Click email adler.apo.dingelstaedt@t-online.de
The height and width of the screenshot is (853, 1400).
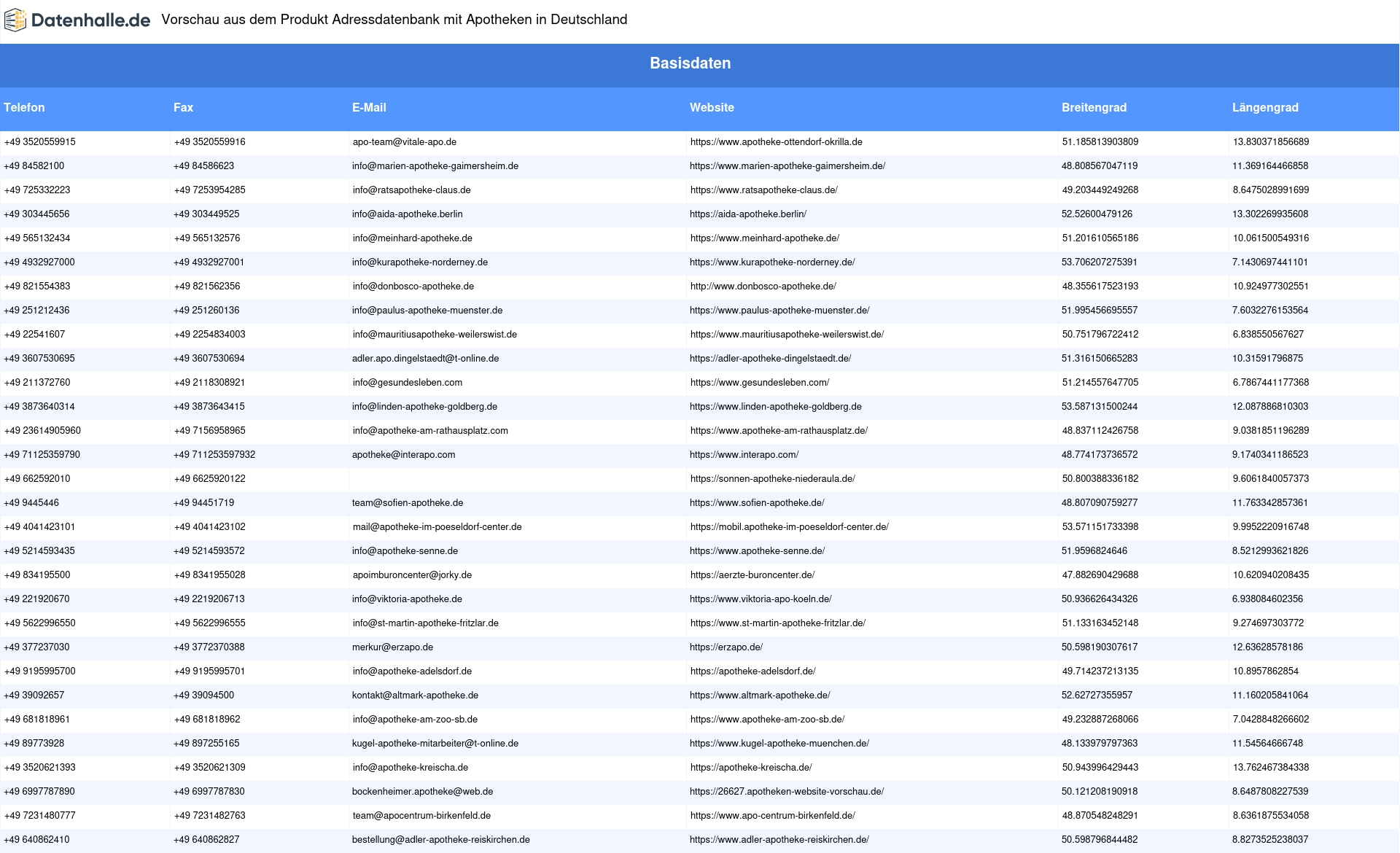[x=426, y=359]
